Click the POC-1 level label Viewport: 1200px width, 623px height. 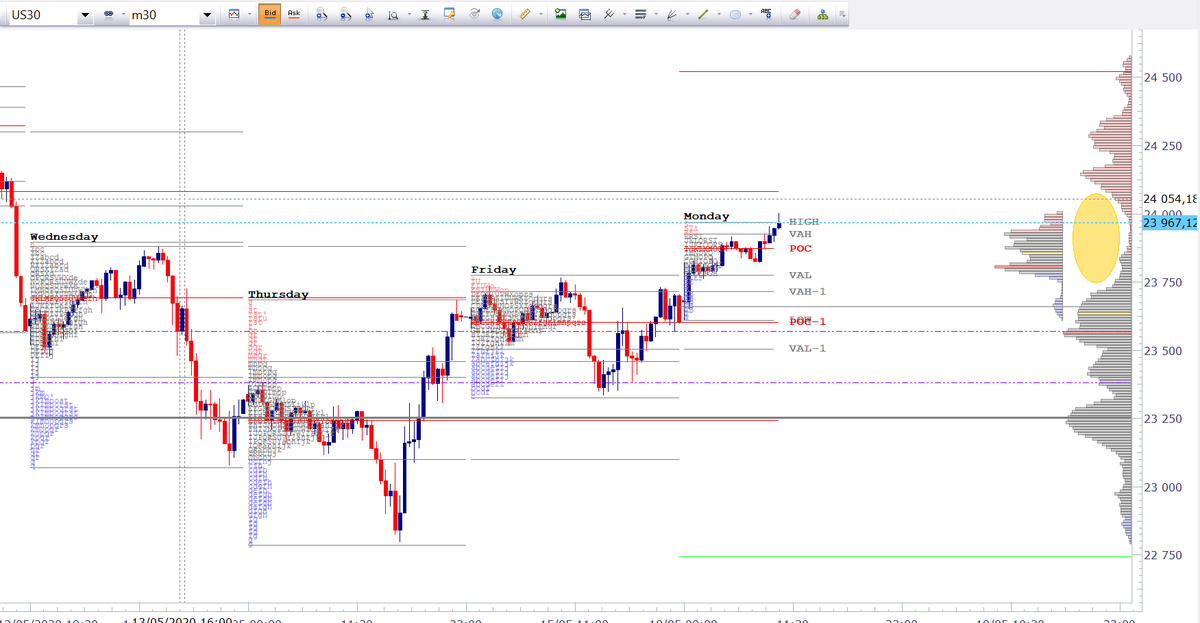(807, 321)
